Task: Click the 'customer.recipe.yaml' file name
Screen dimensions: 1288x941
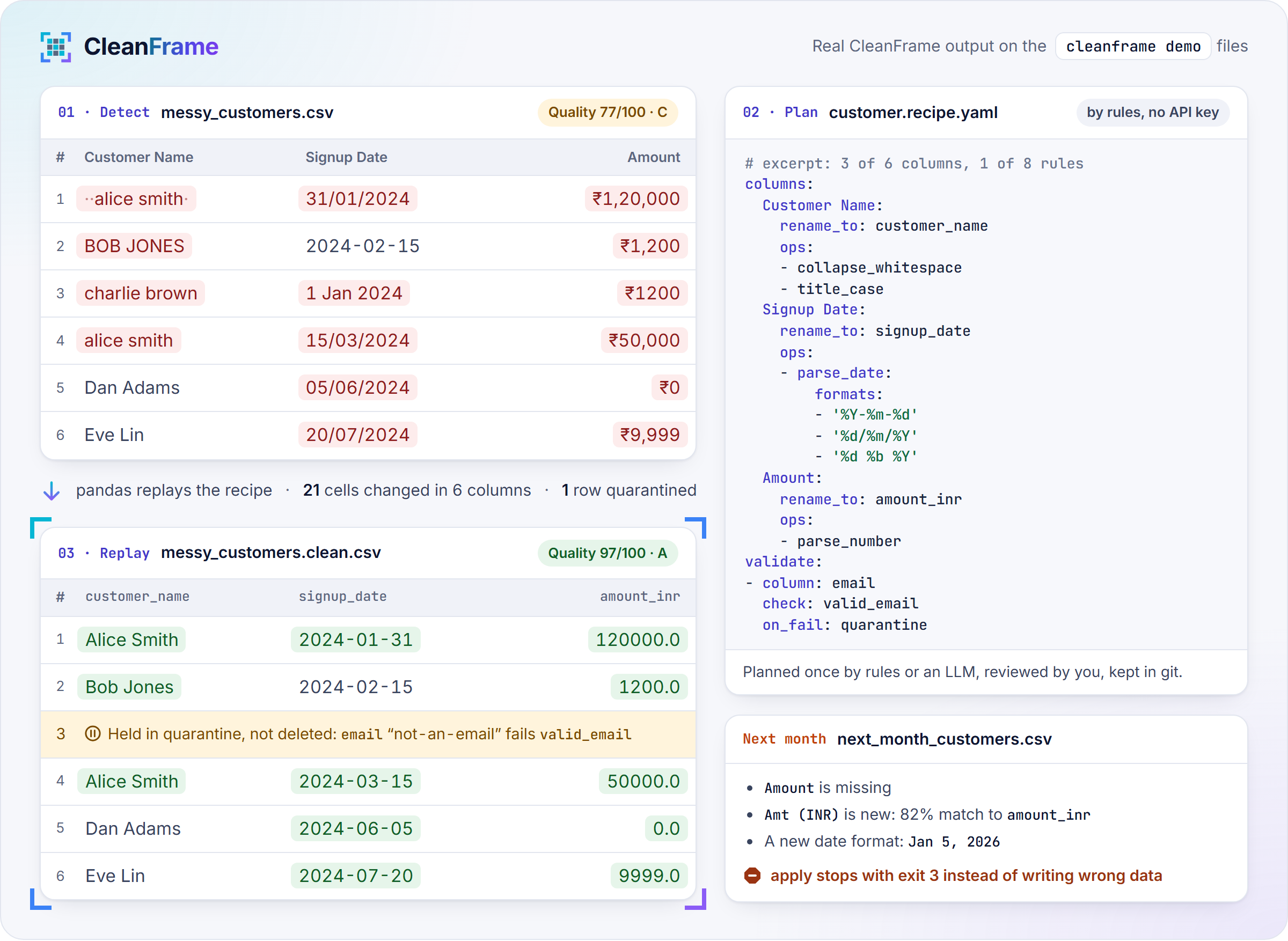Action: [913, 112]
